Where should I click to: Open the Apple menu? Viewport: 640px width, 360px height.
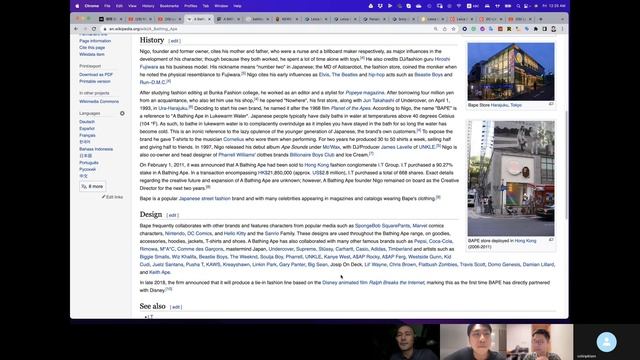pos(77,6)
